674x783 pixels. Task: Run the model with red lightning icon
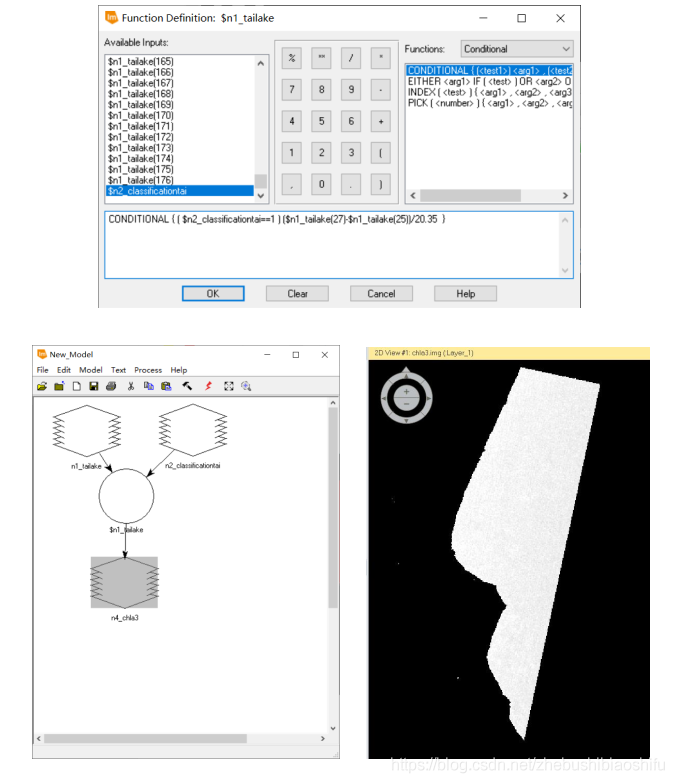click(208, 386)
